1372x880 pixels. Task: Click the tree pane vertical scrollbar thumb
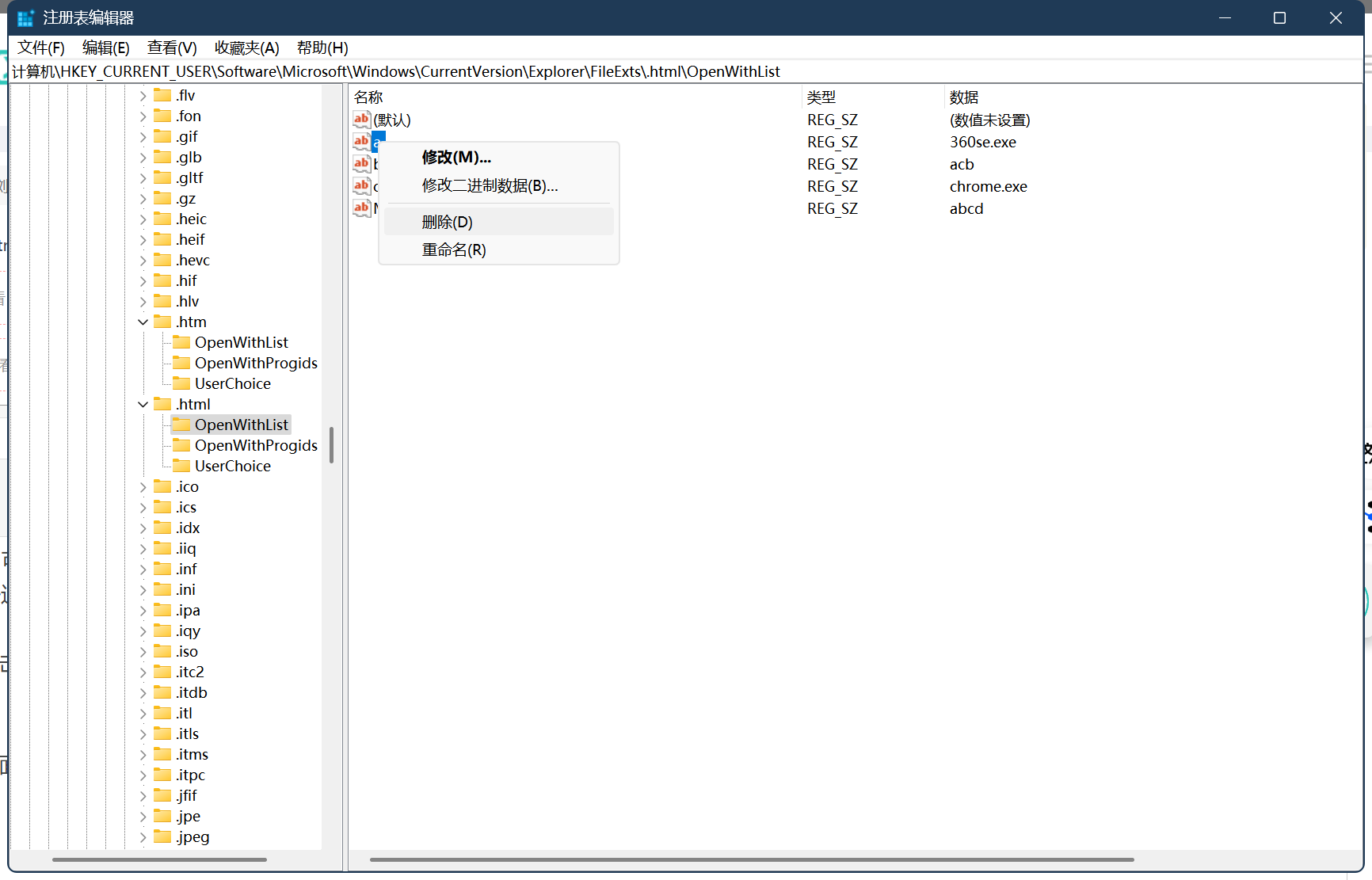click(331, 444)
